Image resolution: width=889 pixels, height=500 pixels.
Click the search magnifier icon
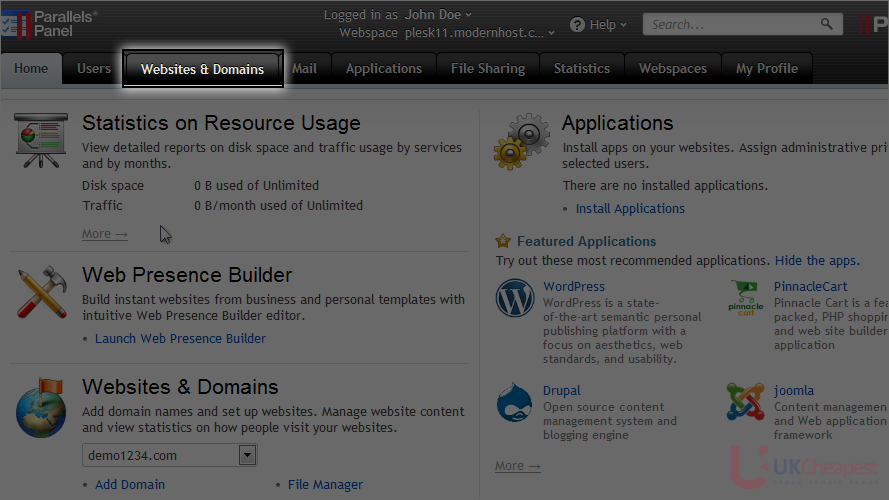click(827, 24)
